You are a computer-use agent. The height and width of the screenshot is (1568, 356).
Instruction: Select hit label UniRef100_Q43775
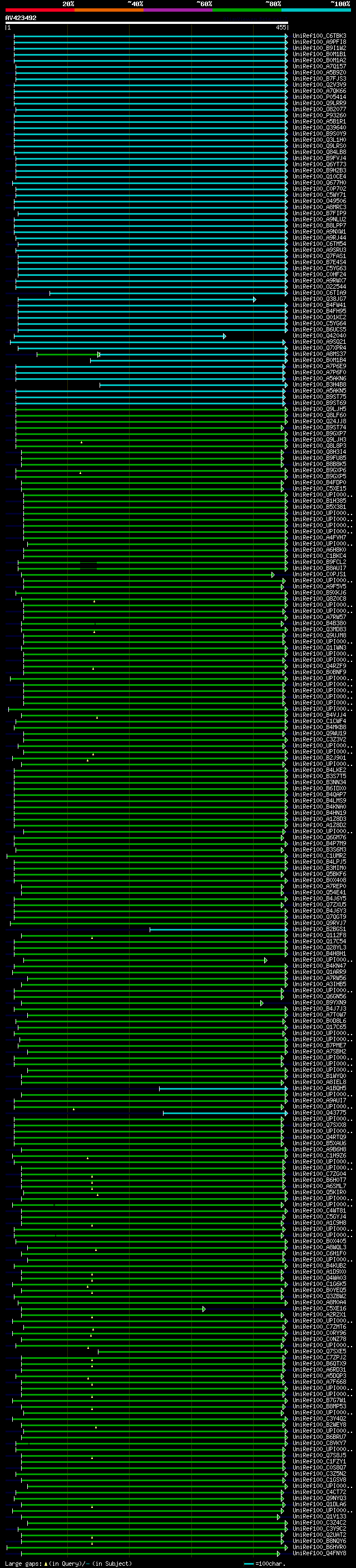pyautogui.click(x=319, y=1112)
